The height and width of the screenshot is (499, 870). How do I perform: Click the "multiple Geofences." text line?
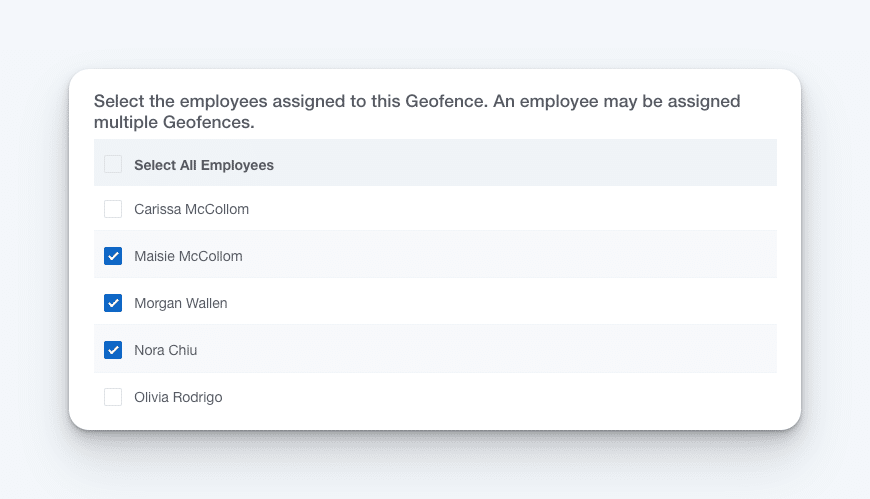[174, 122]
